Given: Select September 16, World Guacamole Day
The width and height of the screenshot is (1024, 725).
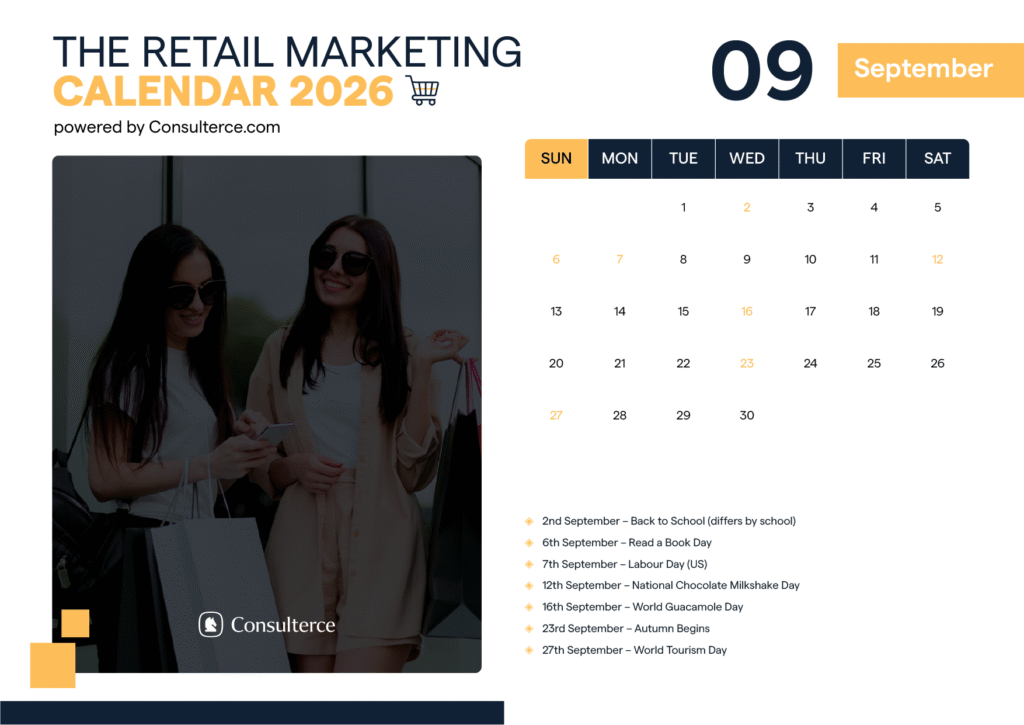Looking at the screenshot, I should point(746,311).
